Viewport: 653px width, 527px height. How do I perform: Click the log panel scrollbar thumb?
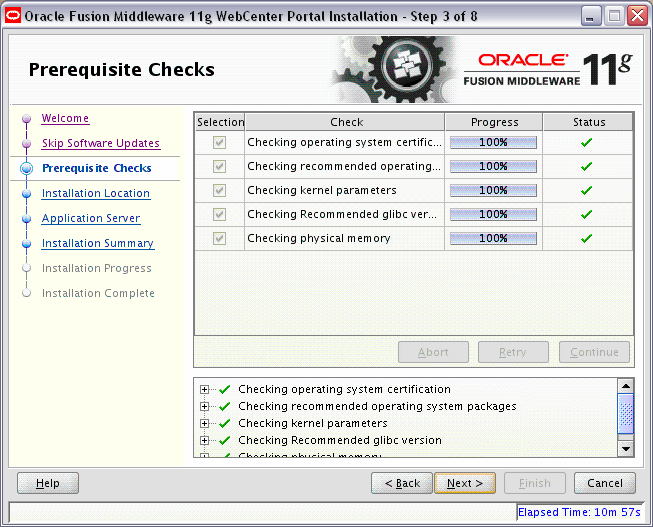click(x=626, y=414)
